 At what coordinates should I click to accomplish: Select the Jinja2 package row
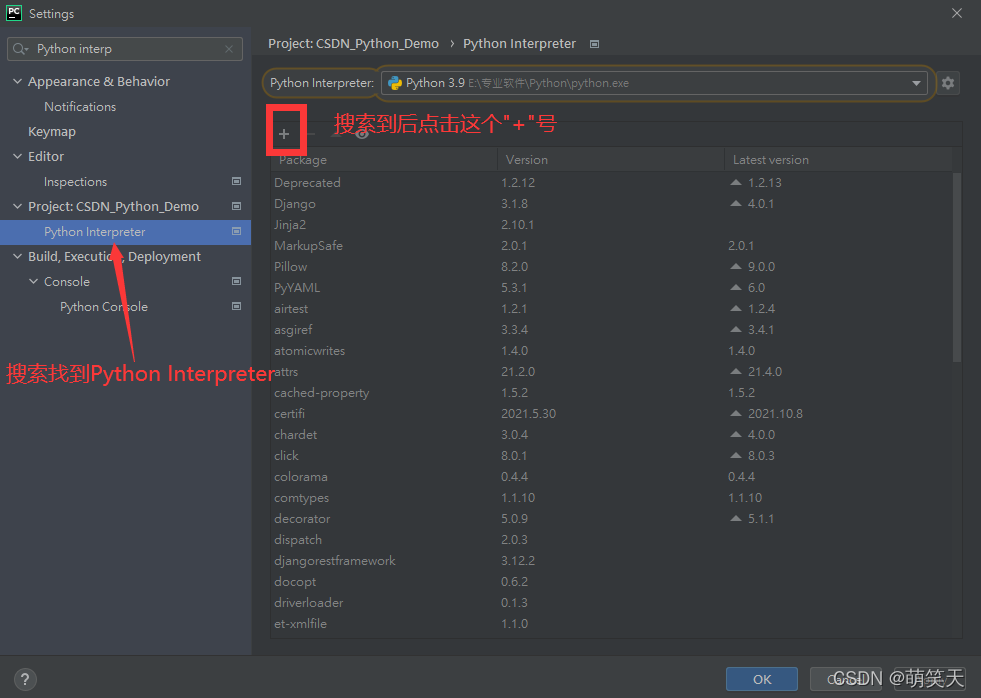point(612,225)
